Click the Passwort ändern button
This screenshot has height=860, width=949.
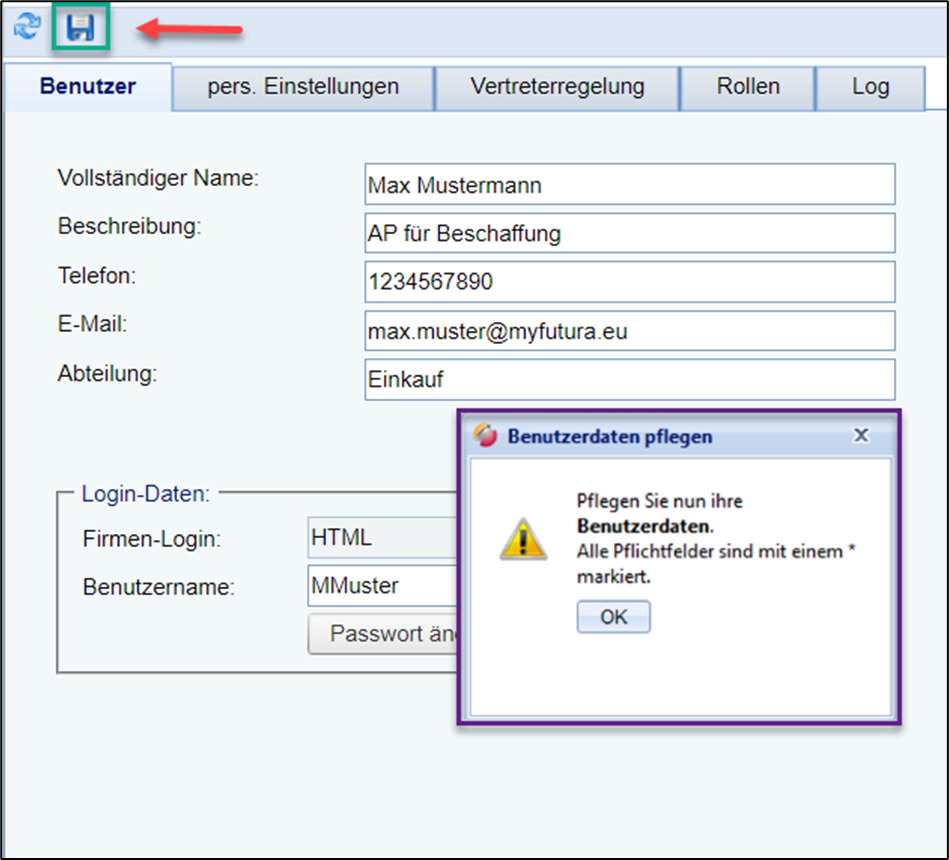(383, 634)
